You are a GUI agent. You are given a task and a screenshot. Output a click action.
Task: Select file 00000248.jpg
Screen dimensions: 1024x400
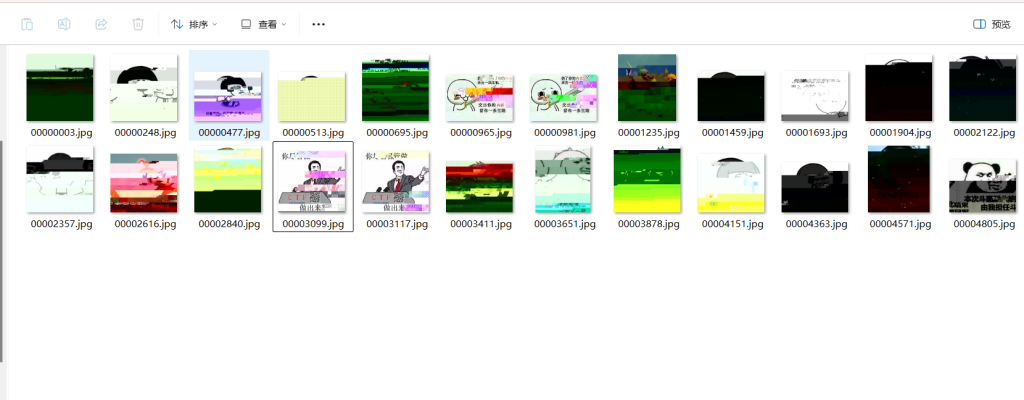coord(144,89)
